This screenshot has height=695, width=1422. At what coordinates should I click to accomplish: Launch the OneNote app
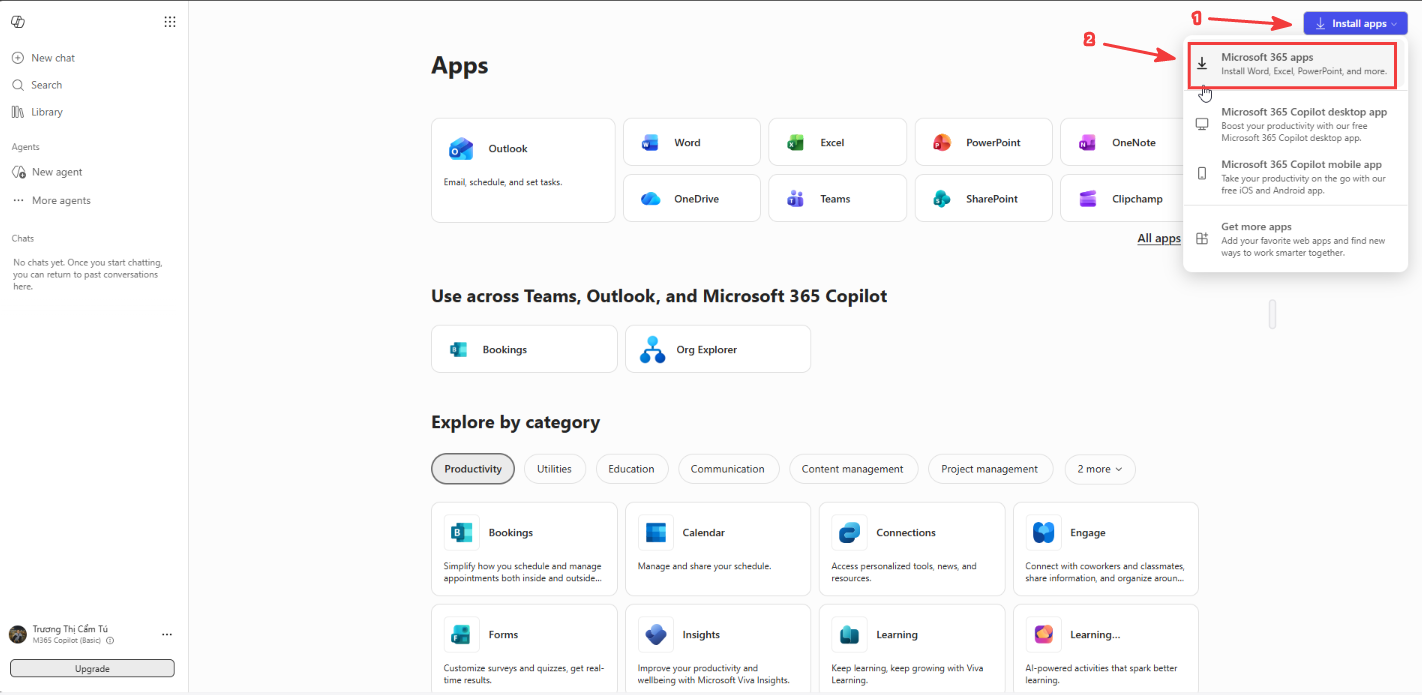click(1122, 142)
